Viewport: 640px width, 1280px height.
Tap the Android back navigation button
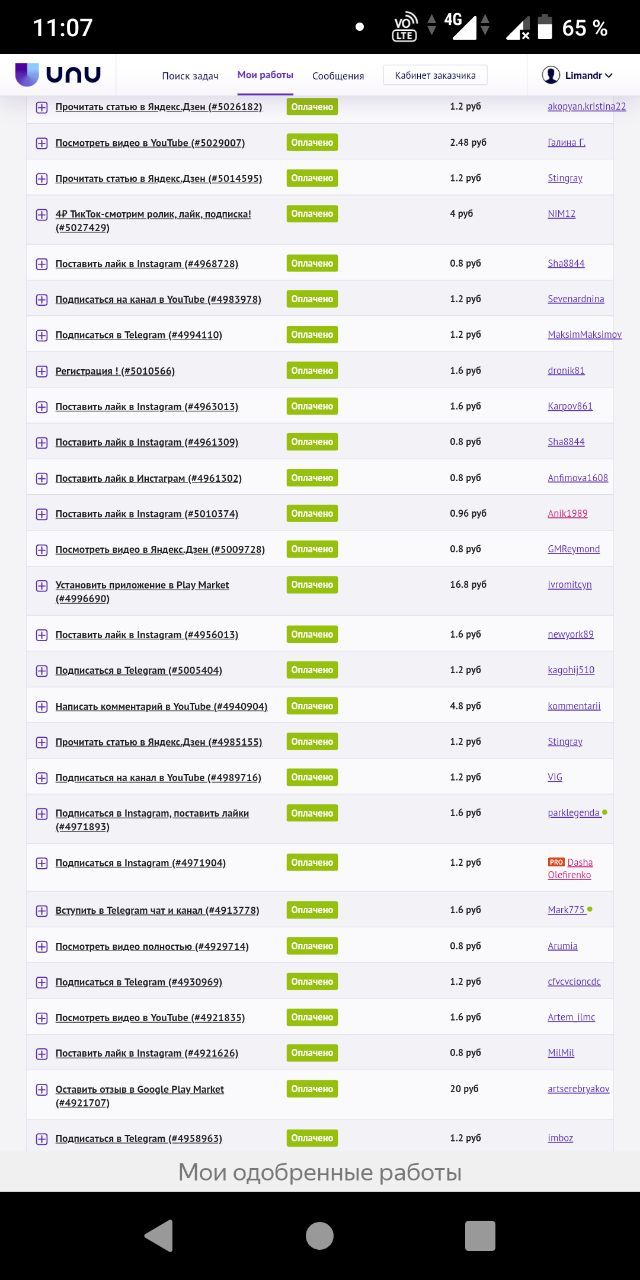[159, 1235]
